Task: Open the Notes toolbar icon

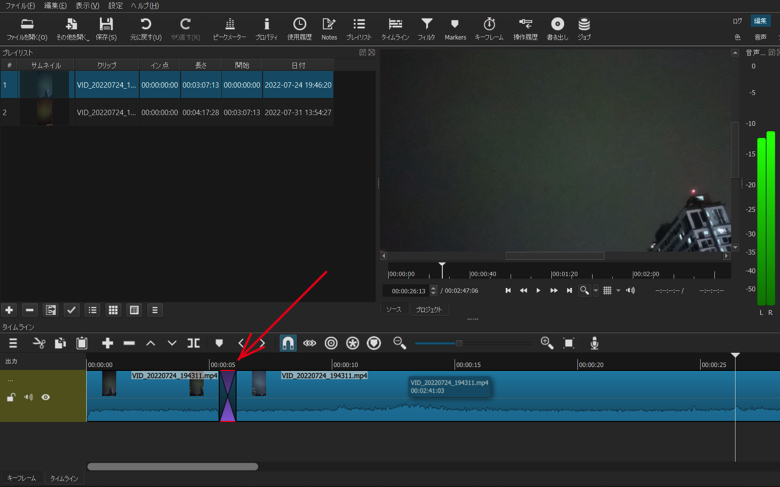Action: coord(329,29)
